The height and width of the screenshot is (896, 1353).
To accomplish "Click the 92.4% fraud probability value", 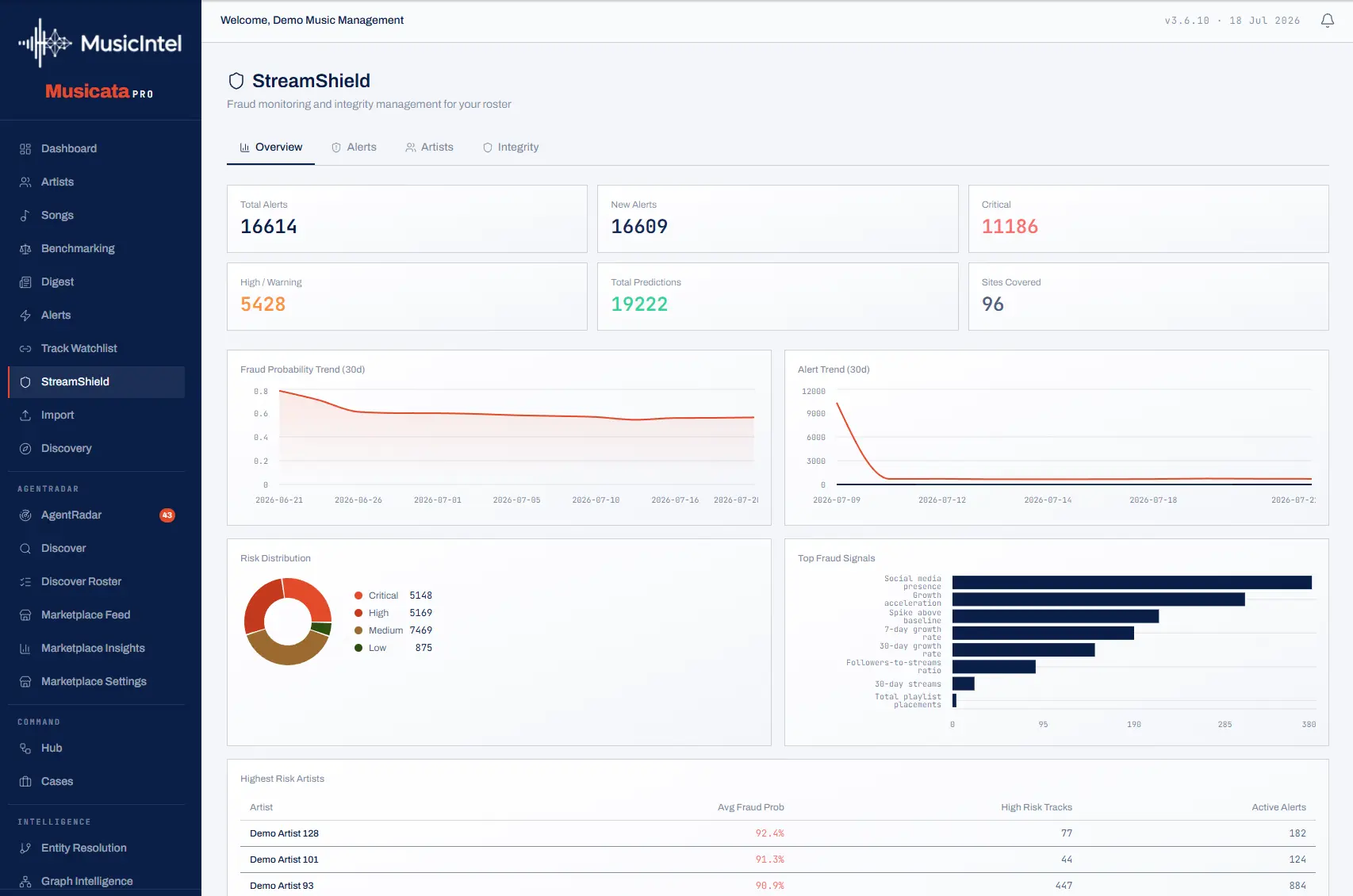I will coord(769,833).
